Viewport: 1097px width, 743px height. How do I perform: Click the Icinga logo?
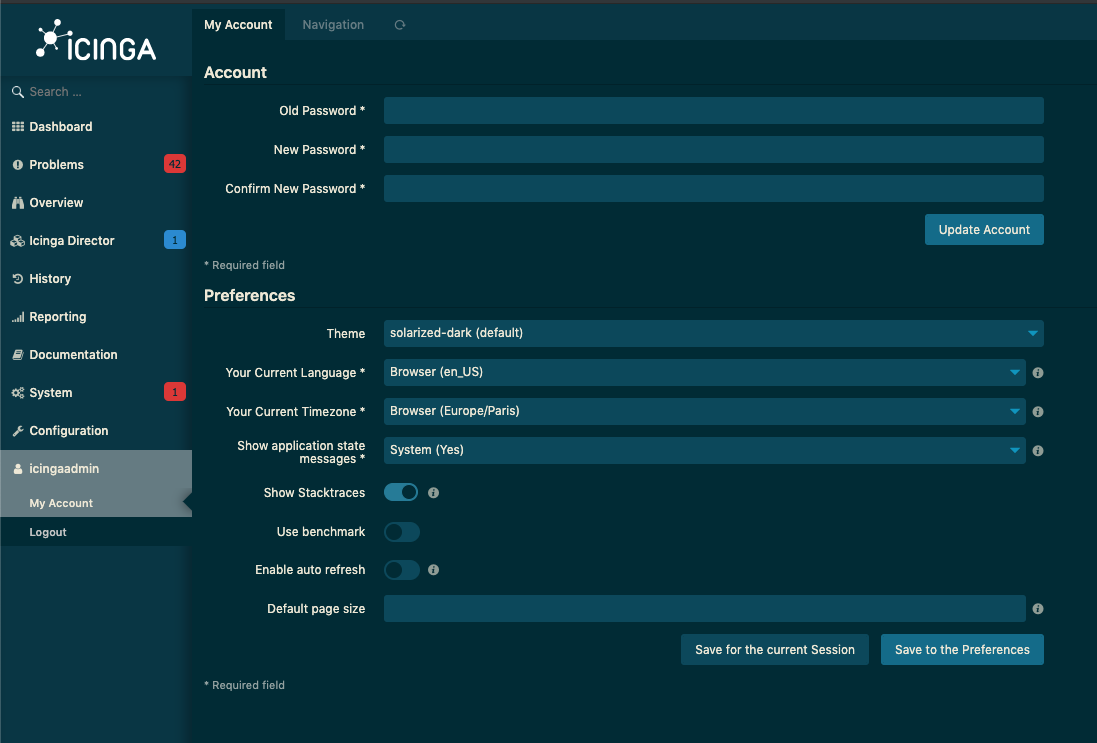click(96, 40)
